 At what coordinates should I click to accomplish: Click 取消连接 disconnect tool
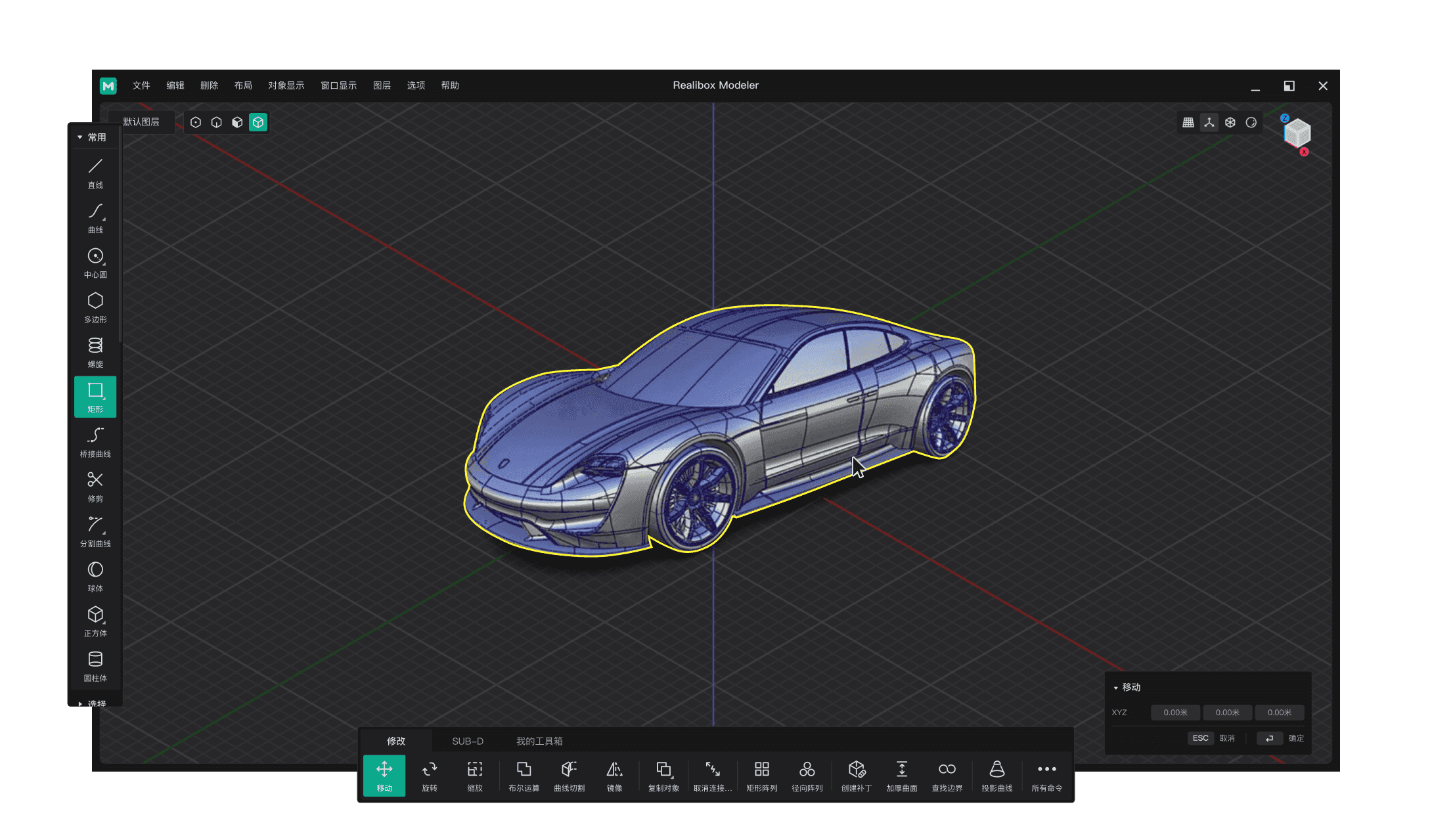pos(713,776)
